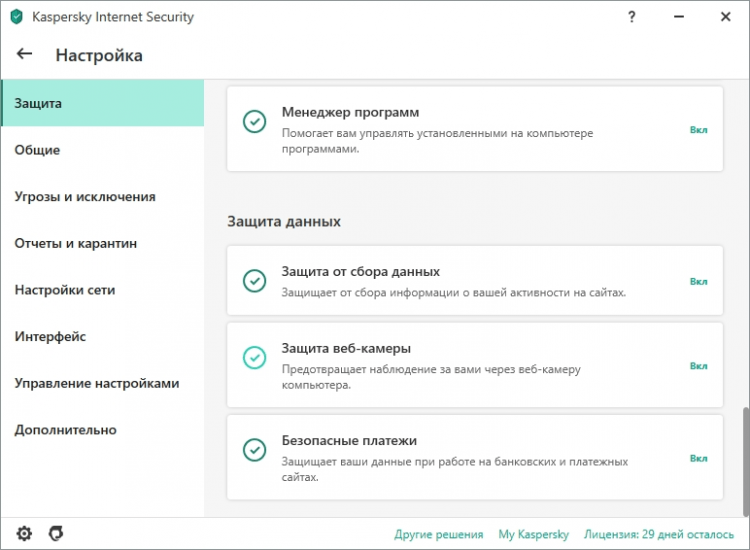
Task: Click the support agent icon in footer
Action: pos(56,534)
